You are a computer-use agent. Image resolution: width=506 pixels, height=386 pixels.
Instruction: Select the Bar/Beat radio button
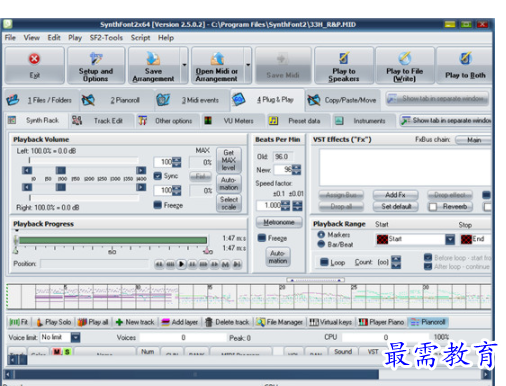(x=321, y=244)
